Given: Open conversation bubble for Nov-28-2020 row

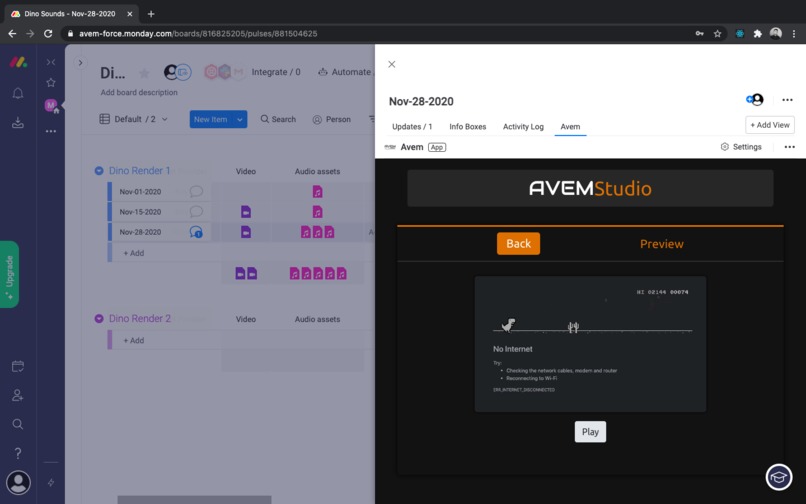Looking at the screenshot, I should click(196, 232).
